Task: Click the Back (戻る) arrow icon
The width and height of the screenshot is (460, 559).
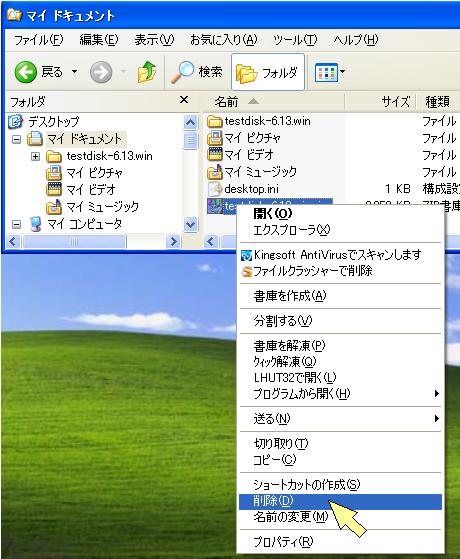Action: (25, 72)
